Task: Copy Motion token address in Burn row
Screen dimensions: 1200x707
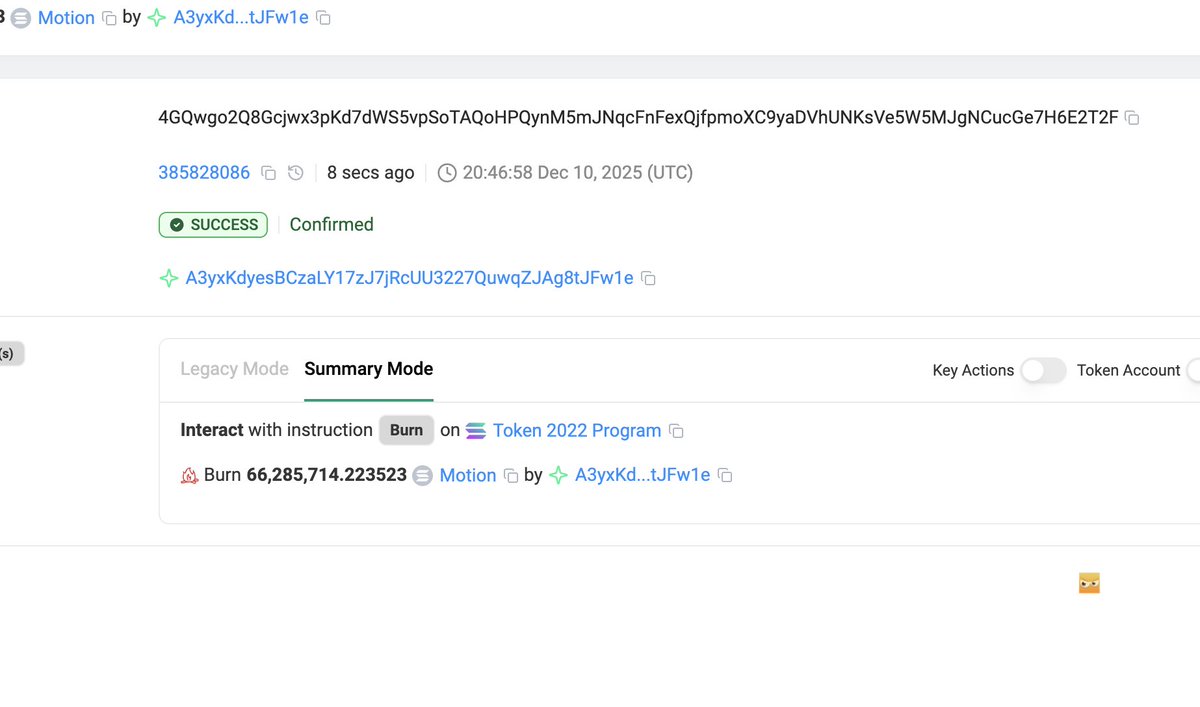Action: click(511, 476)
